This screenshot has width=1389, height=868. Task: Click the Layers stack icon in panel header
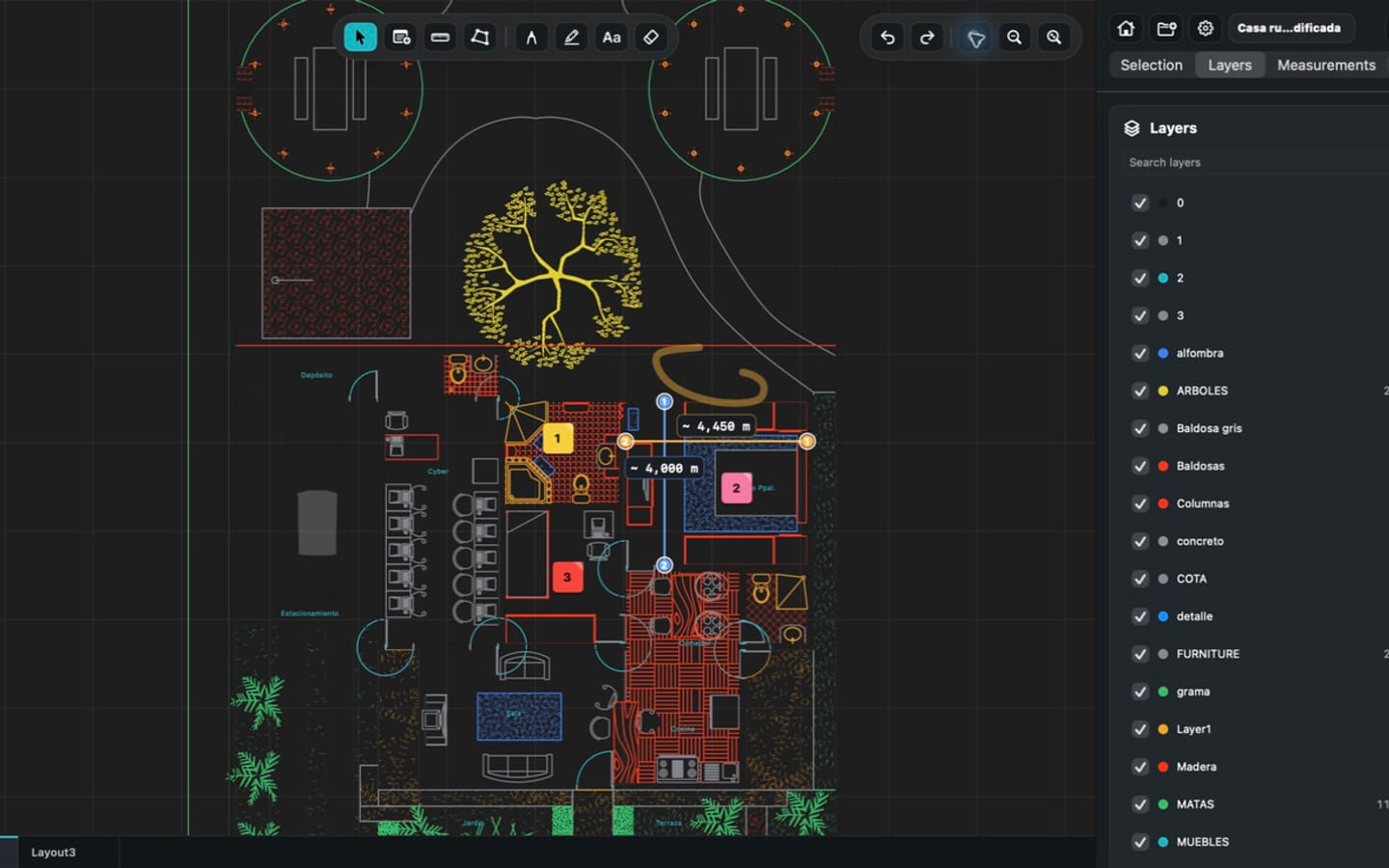click(1132, 128)
